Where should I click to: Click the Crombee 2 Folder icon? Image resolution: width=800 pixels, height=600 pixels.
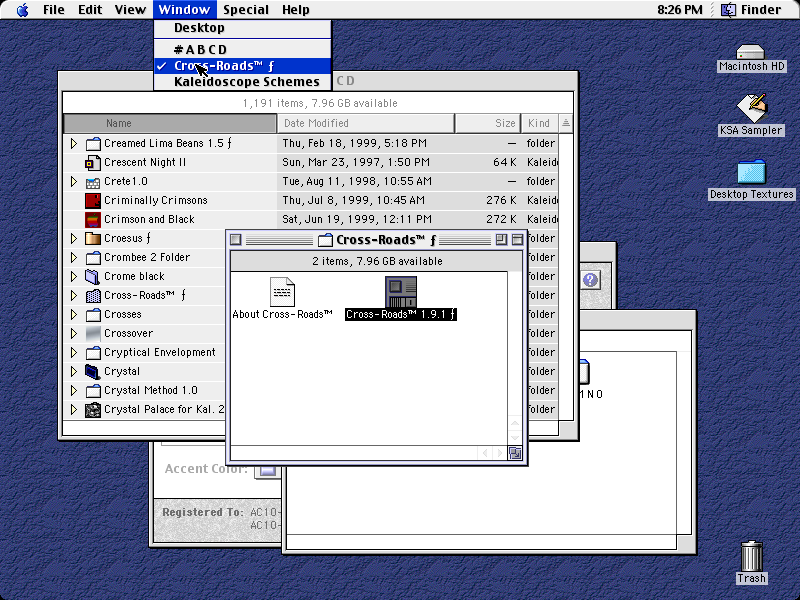93,257
